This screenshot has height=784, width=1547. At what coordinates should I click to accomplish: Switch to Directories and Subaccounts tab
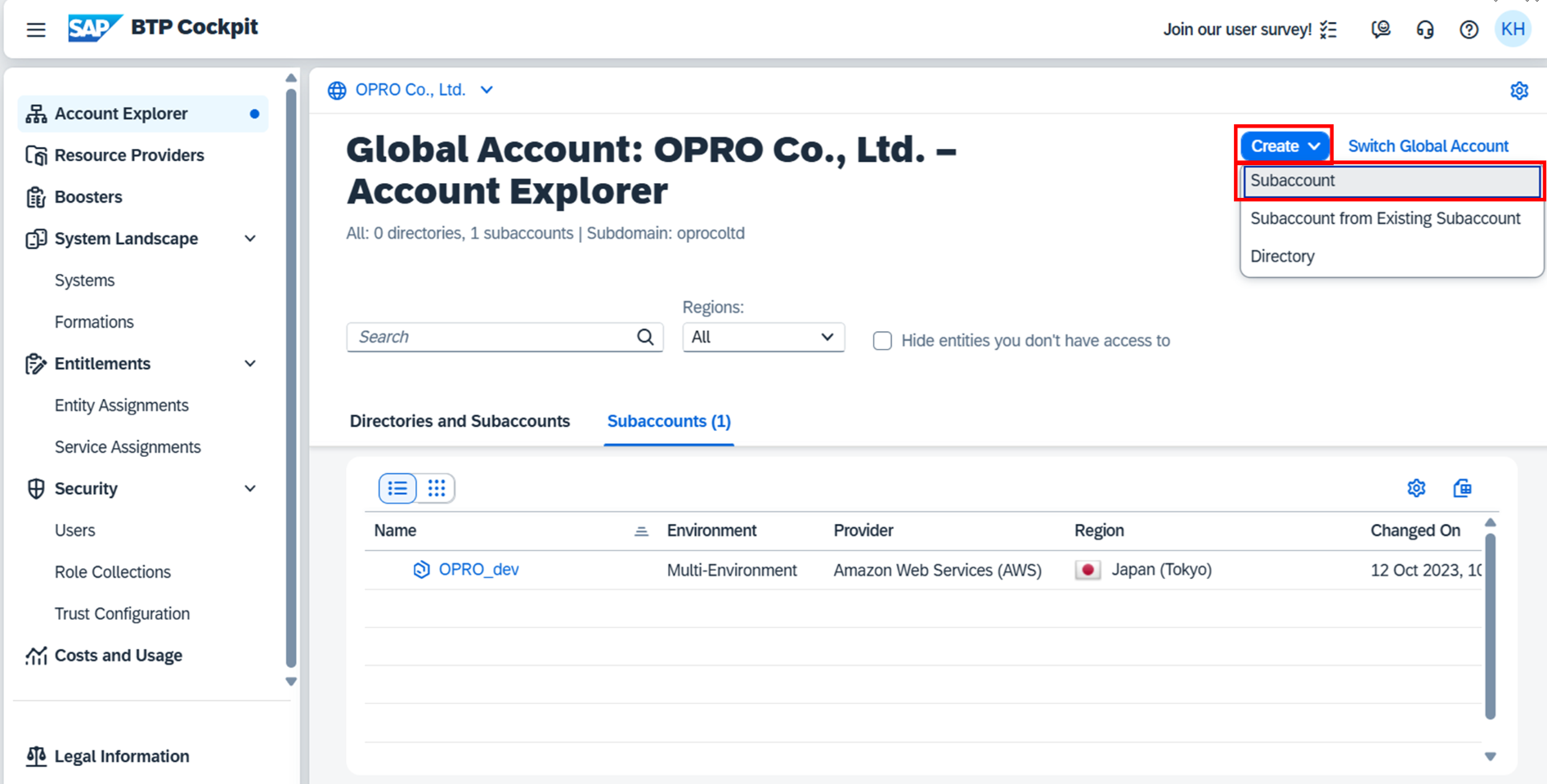tap(460, 421)
